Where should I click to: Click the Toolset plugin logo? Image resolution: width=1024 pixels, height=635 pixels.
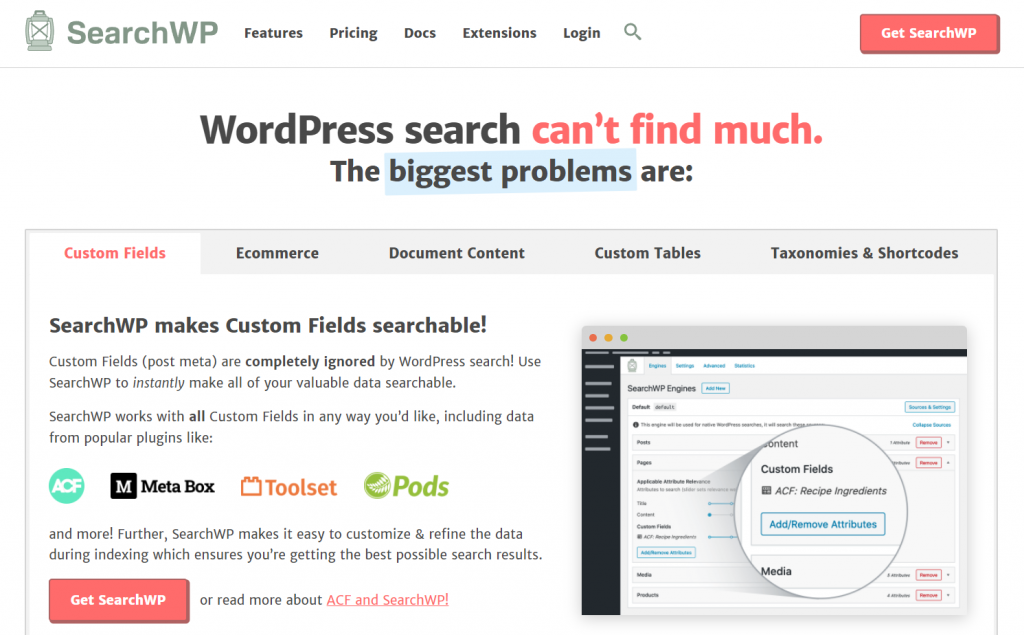(288, 486)
